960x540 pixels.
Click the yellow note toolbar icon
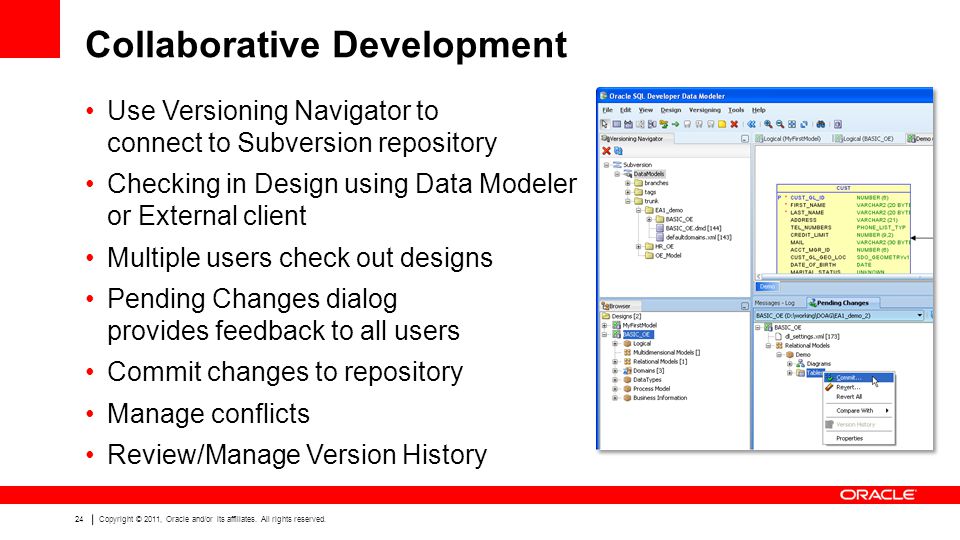tap(722, 124)
